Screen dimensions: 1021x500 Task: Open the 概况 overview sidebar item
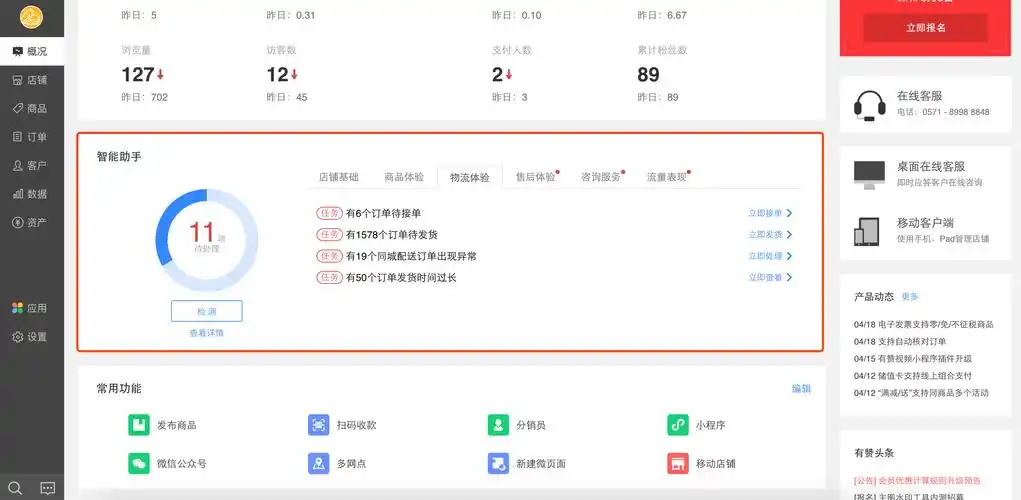pos(32,51)
